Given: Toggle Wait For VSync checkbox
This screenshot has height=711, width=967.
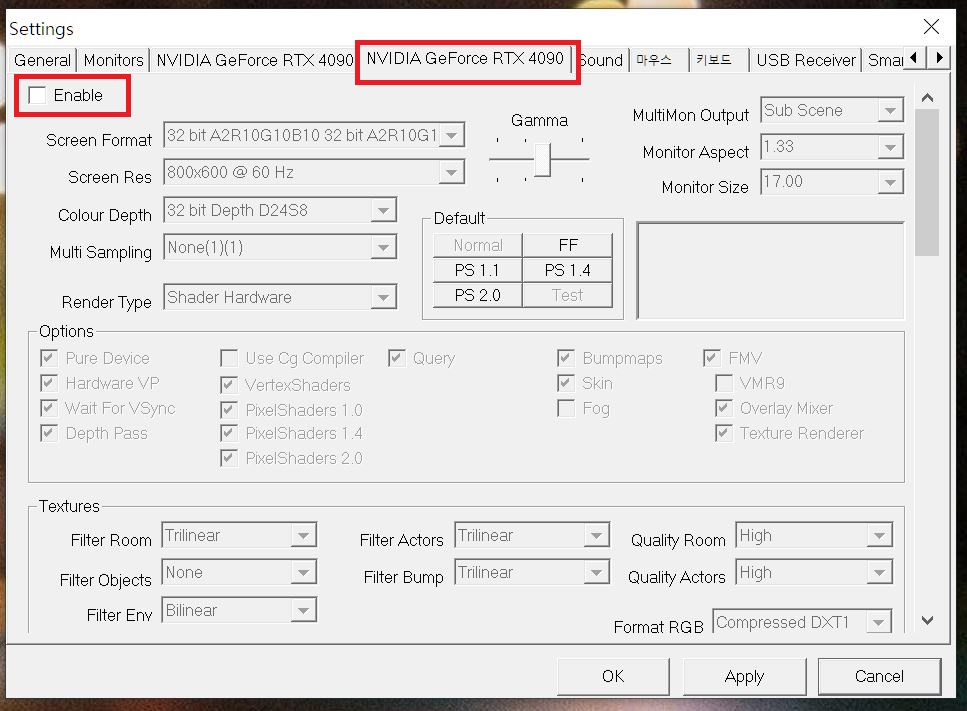Looking at the screenshot, I should 49,408.
